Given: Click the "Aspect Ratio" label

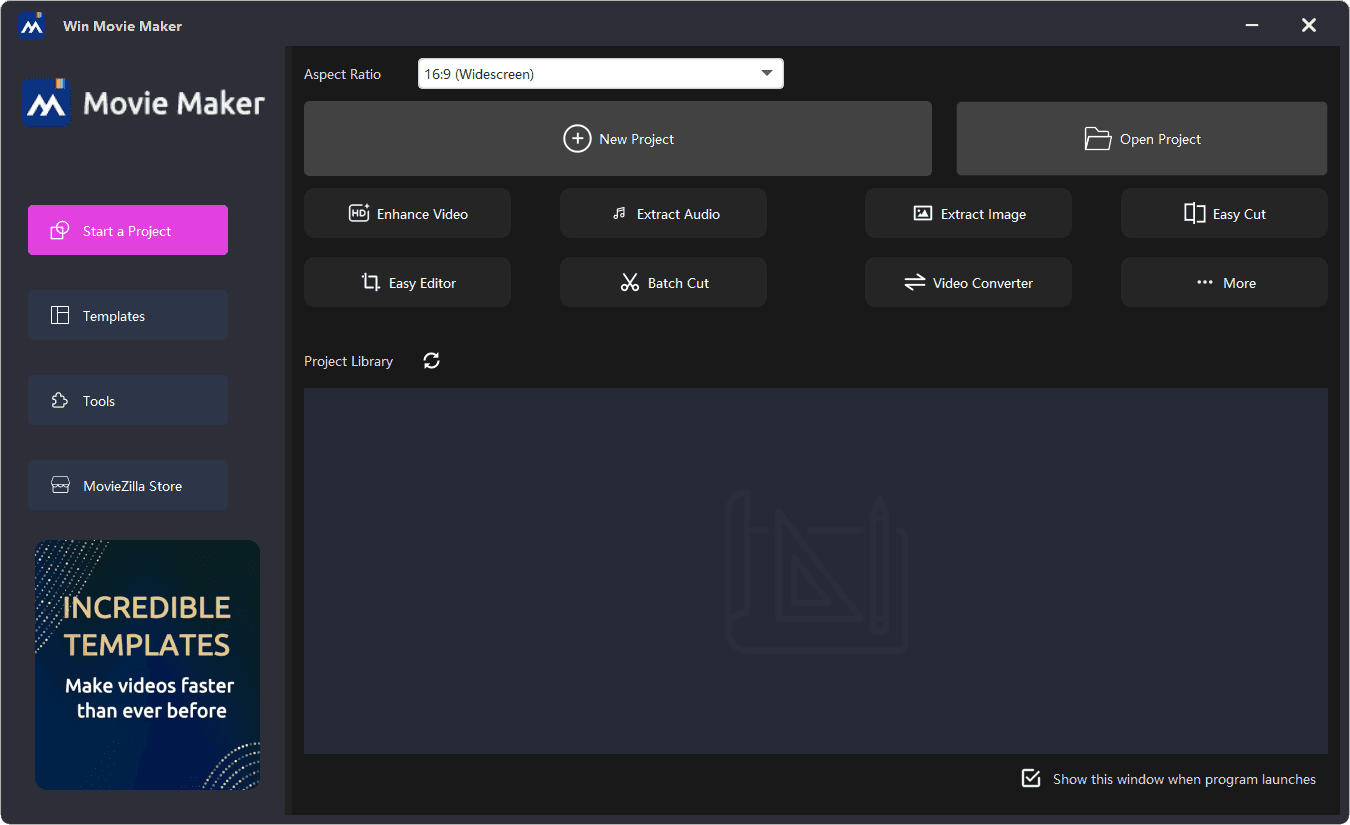Looking at the screenshot, I should (342, 74).
